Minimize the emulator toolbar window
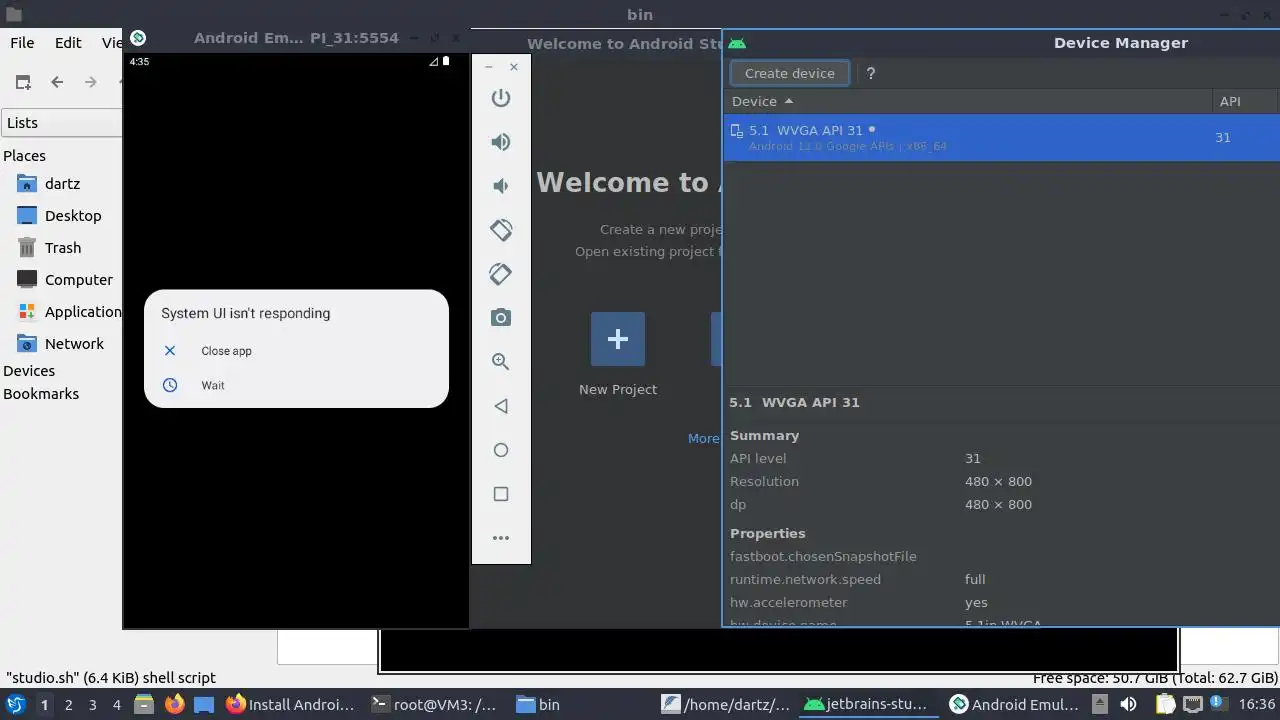Viewport: 1280px width, 720px height. [488, 67]
